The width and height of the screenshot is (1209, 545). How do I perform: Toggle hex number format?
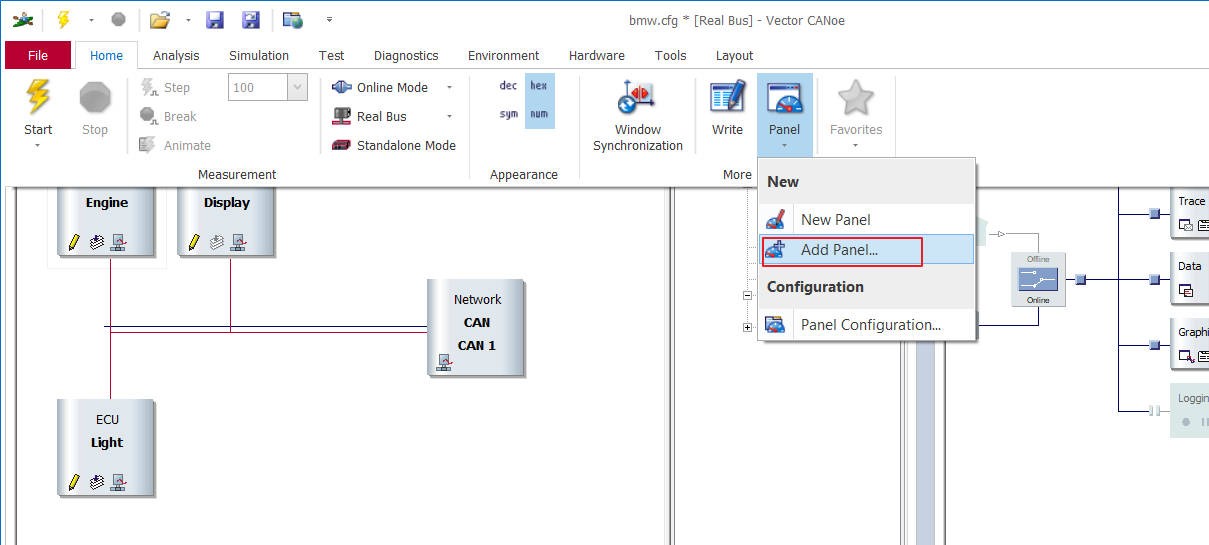539,86
